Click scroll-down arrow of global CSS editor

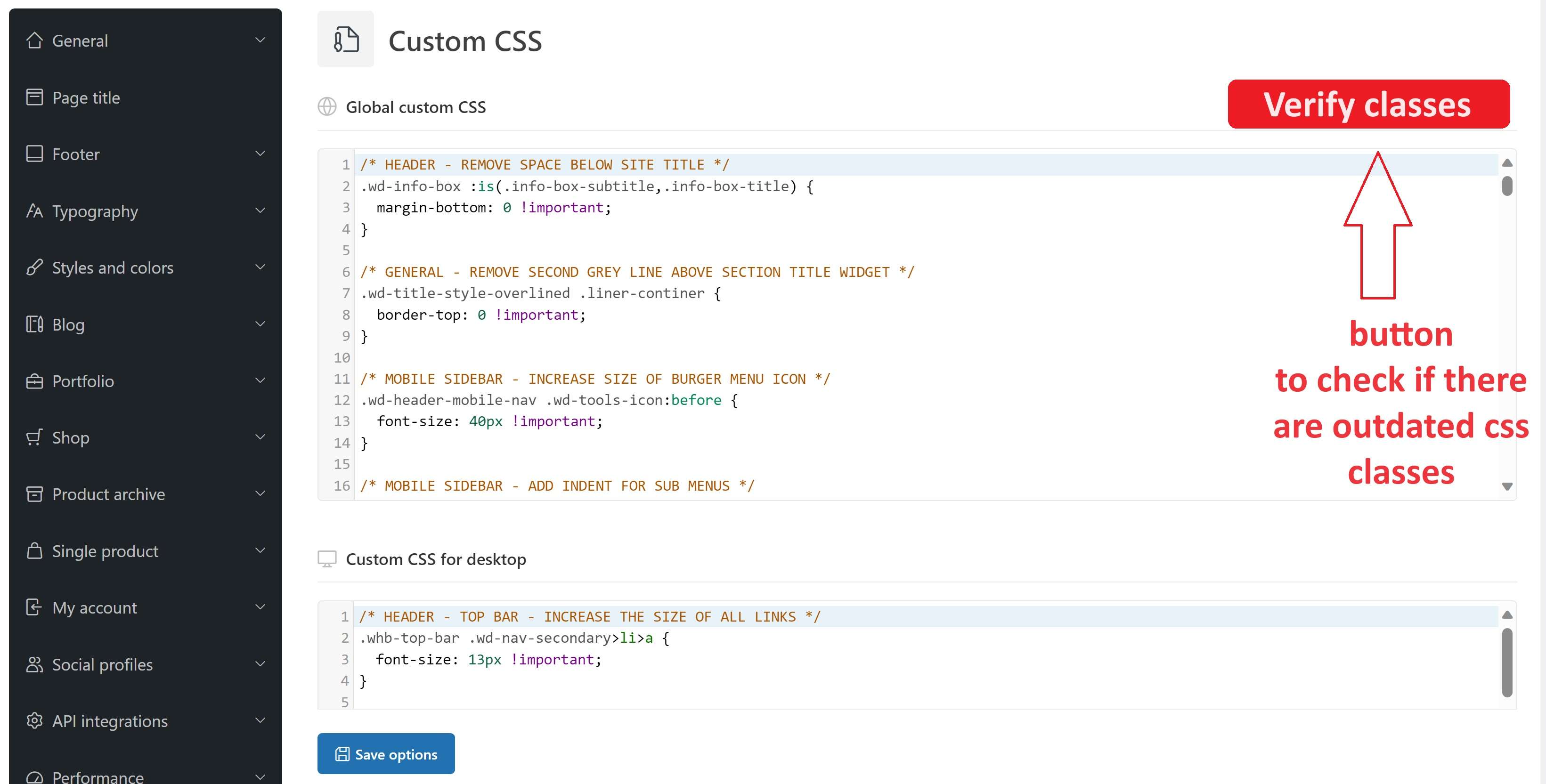pyautogui.click(x=1506, y=486)
